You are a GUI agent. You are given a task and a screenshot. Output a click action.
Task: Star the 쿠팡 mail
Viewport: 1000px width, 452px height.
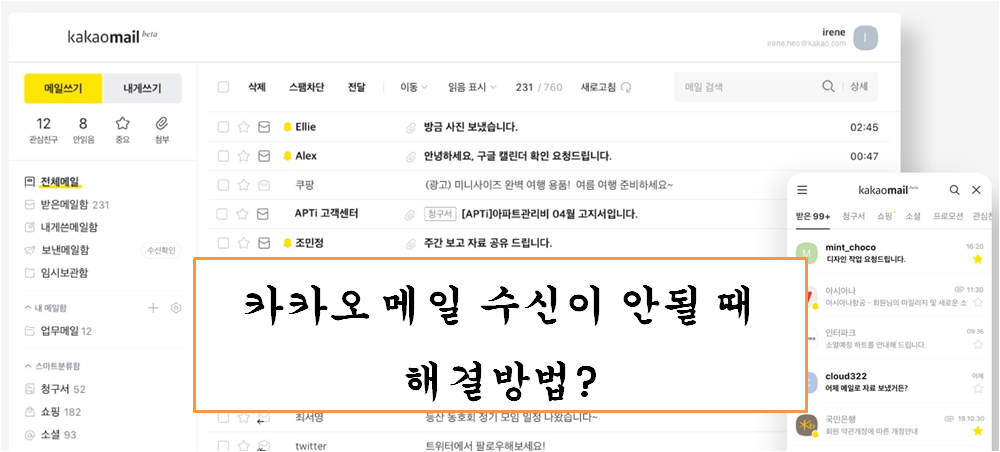click(x=243, y=186)
